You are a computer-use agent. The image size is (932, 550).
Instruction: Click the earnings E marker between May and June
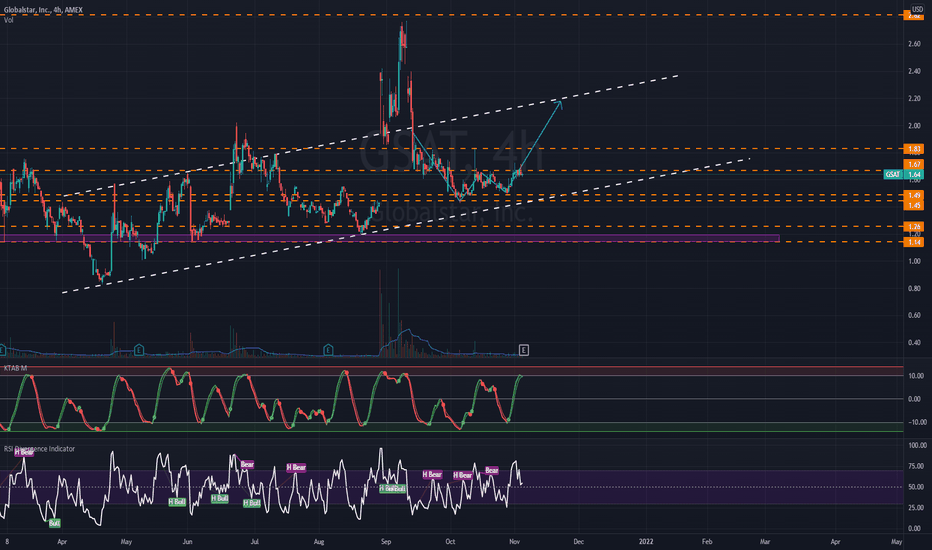pyautogui.click(x=139, y=350)
